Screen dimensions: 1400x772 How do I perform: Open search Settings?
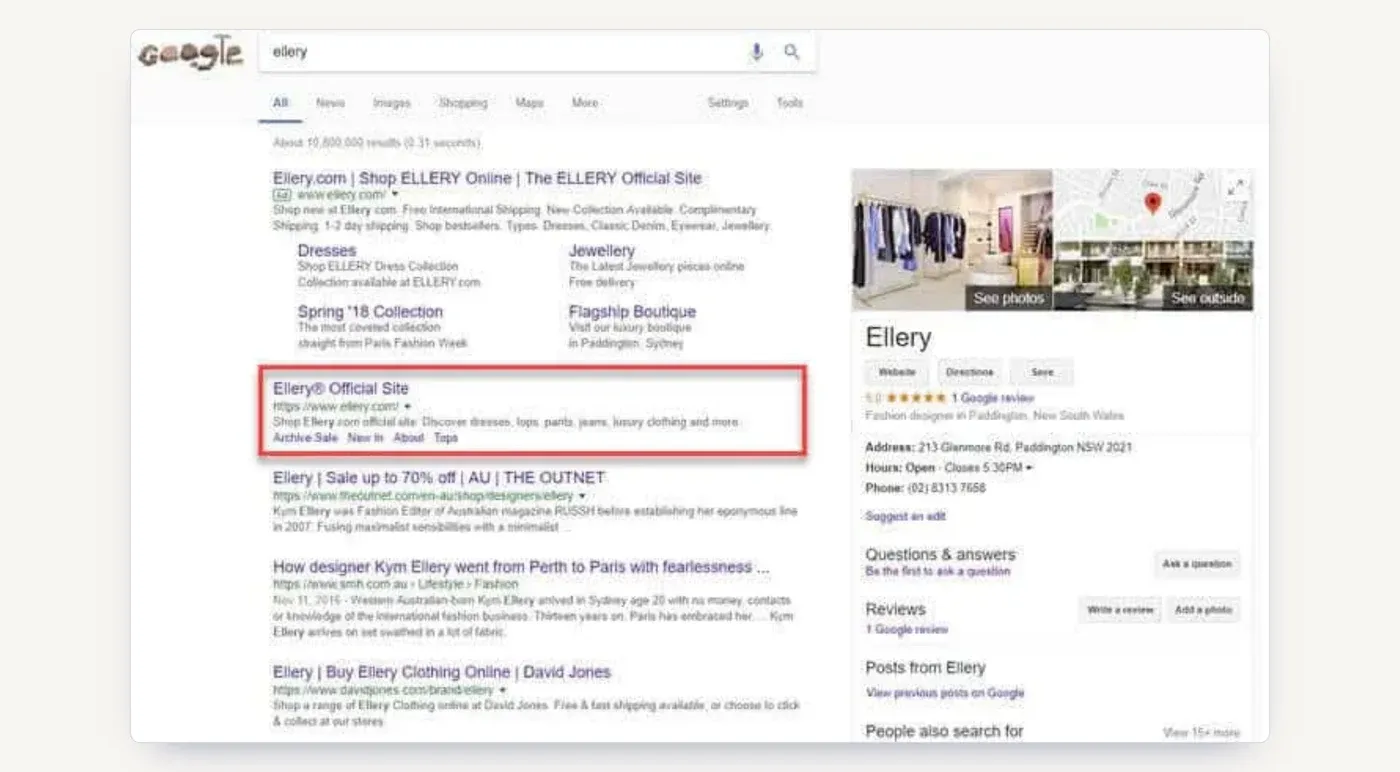point(727,103)
